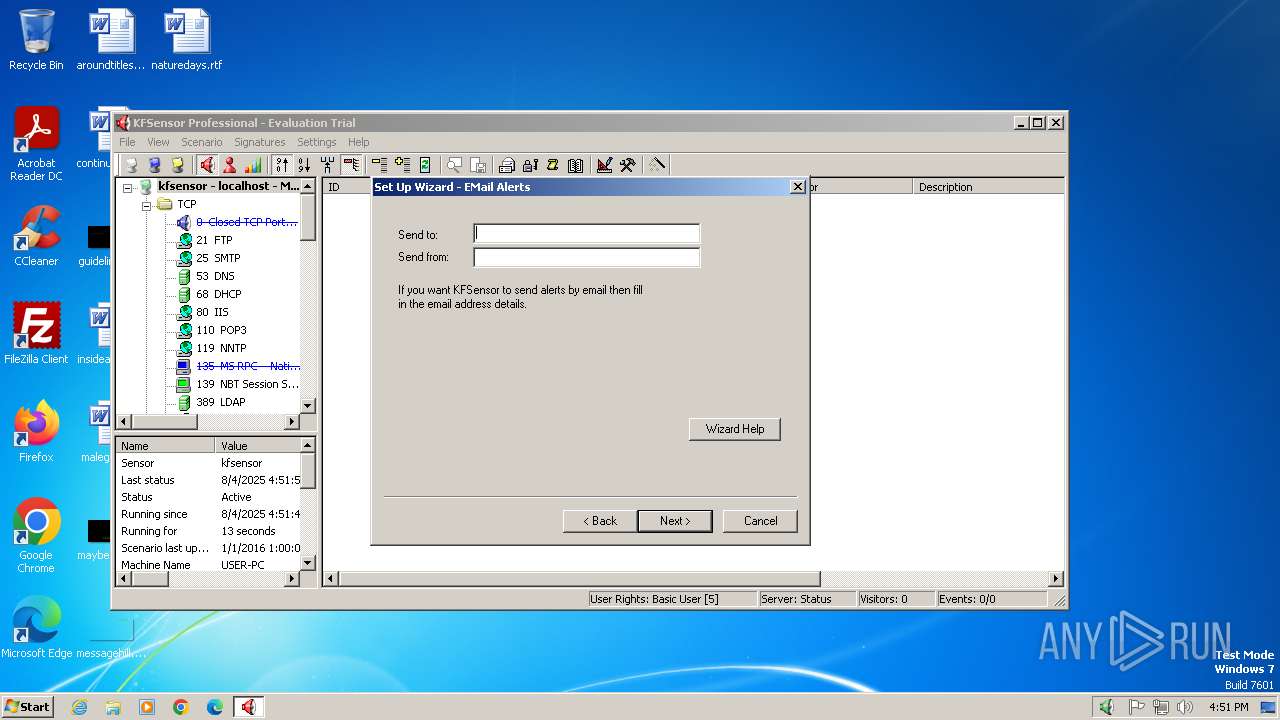Click the descending sort arrow icon
The height and width of the screenshot is (720, 1280).
point(304,165)
